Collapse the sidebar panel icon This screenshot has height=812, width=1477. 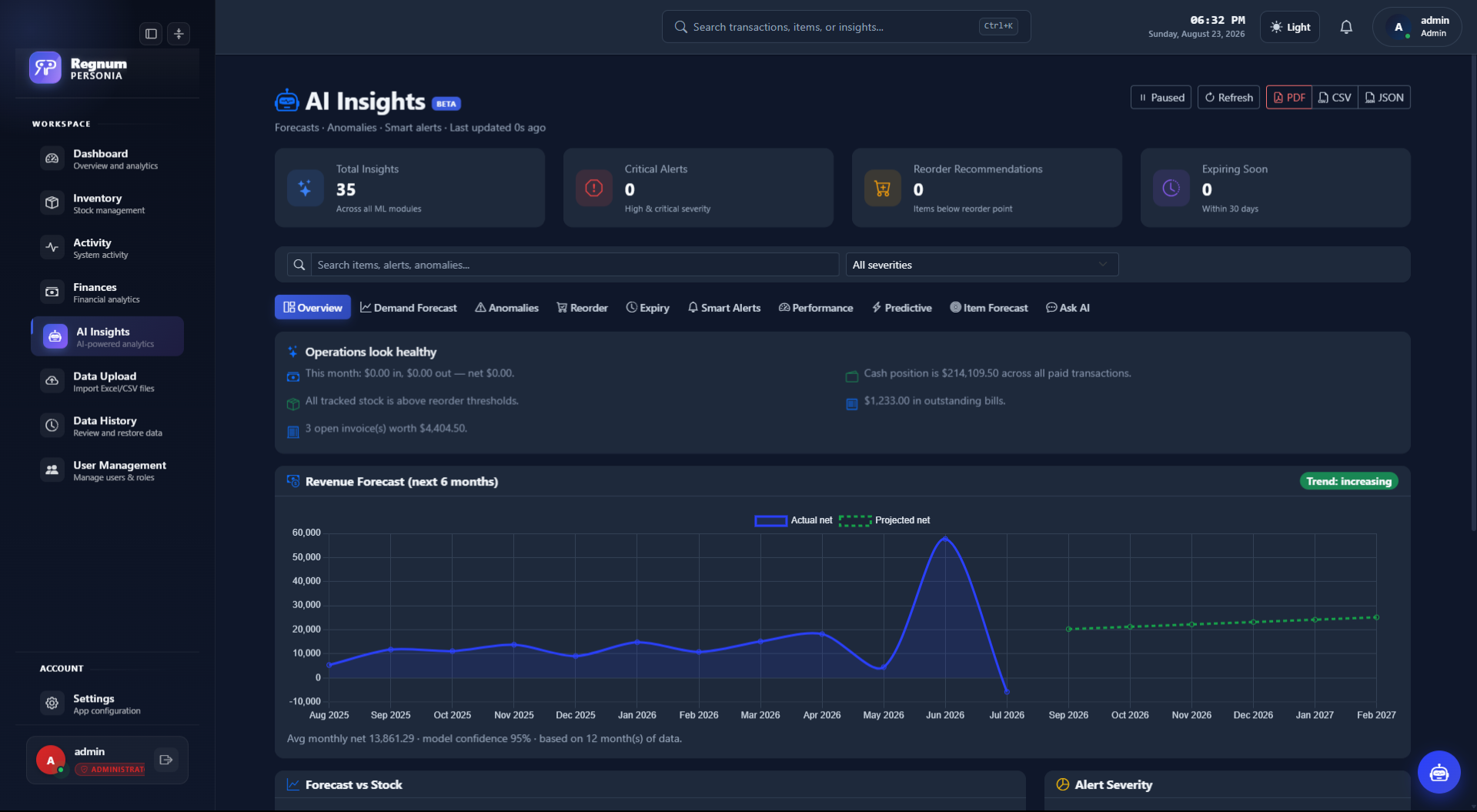(x=151, y=34)
